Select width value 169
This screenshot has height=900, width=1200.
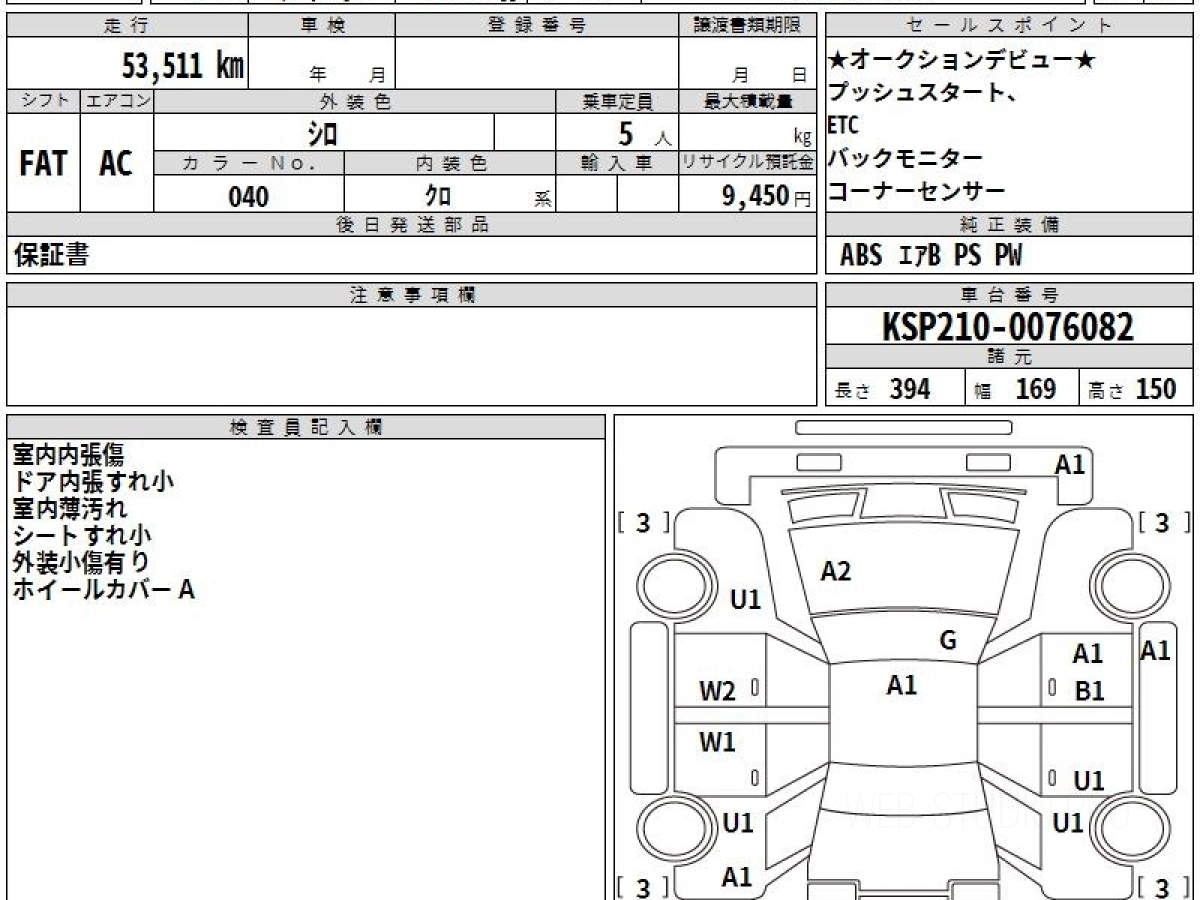(x=1035, y=389)
